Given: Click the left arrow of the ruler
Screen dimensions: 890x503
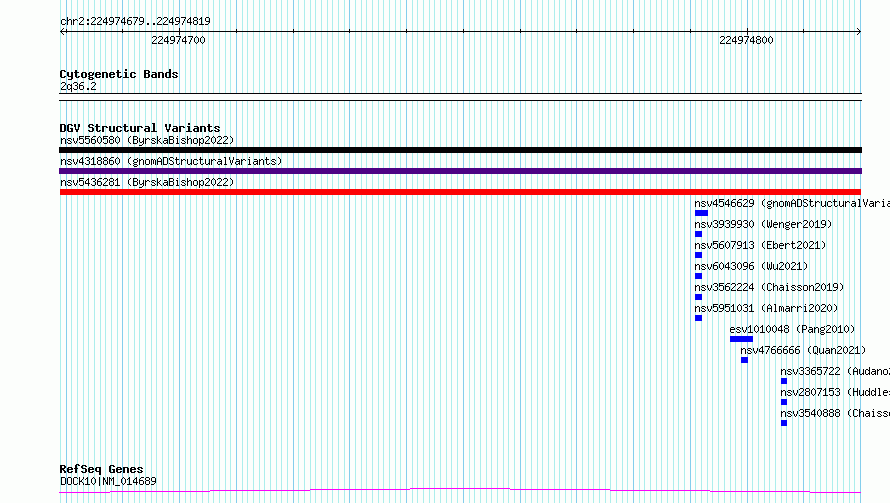Looking at the screenshot, I should [63, 32].
